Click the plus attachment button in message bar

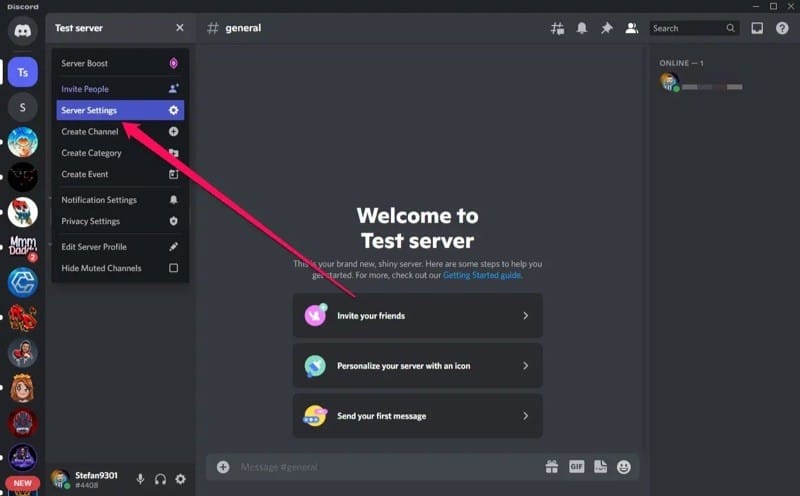coord(223,467)
